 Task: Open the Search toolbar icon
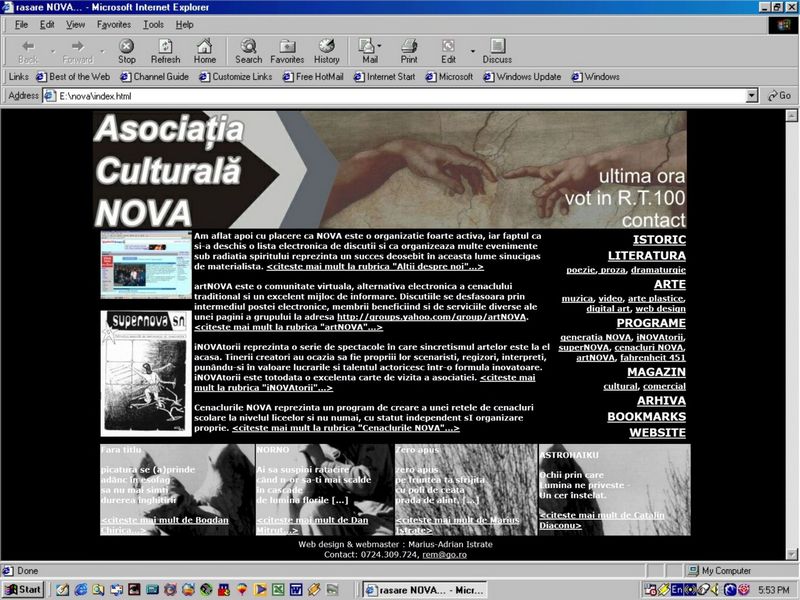(248, 51)
